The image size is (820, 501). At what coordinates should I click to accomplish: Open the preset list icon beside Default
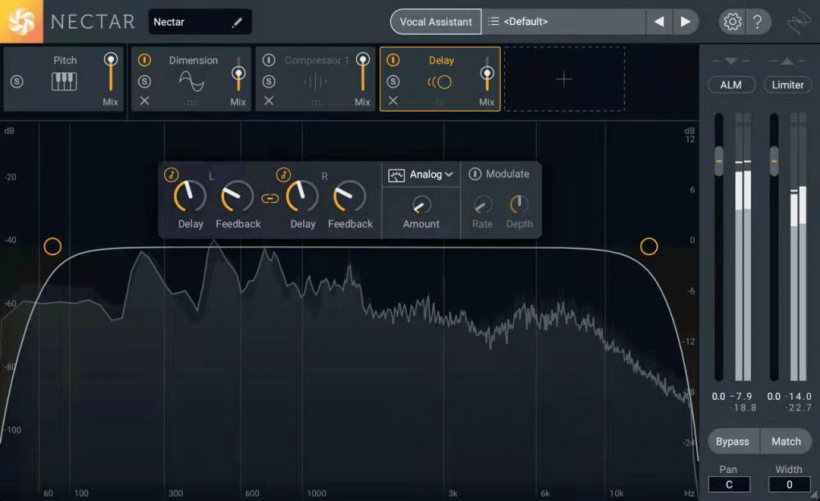click(493, 21)
